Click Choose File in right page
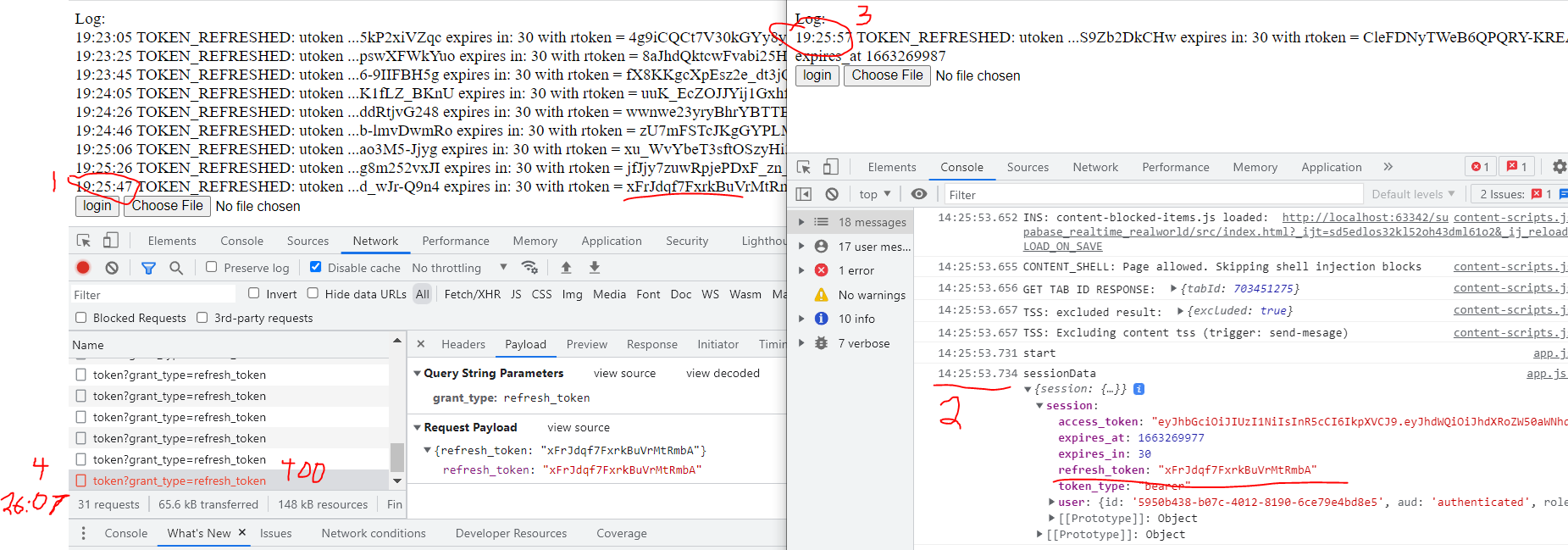Viewport: 1568px width, 550px height. [888, 75]
